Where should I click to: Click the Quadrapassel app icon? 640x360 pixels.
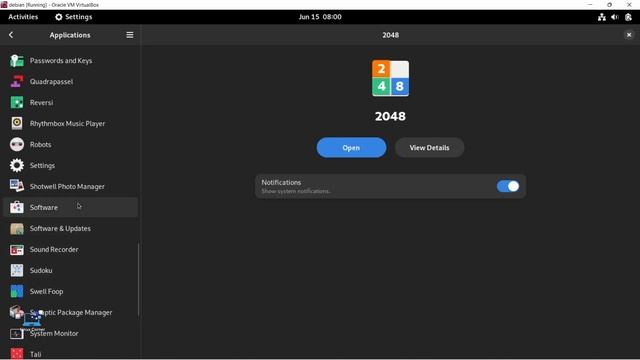tap(17, 82)
